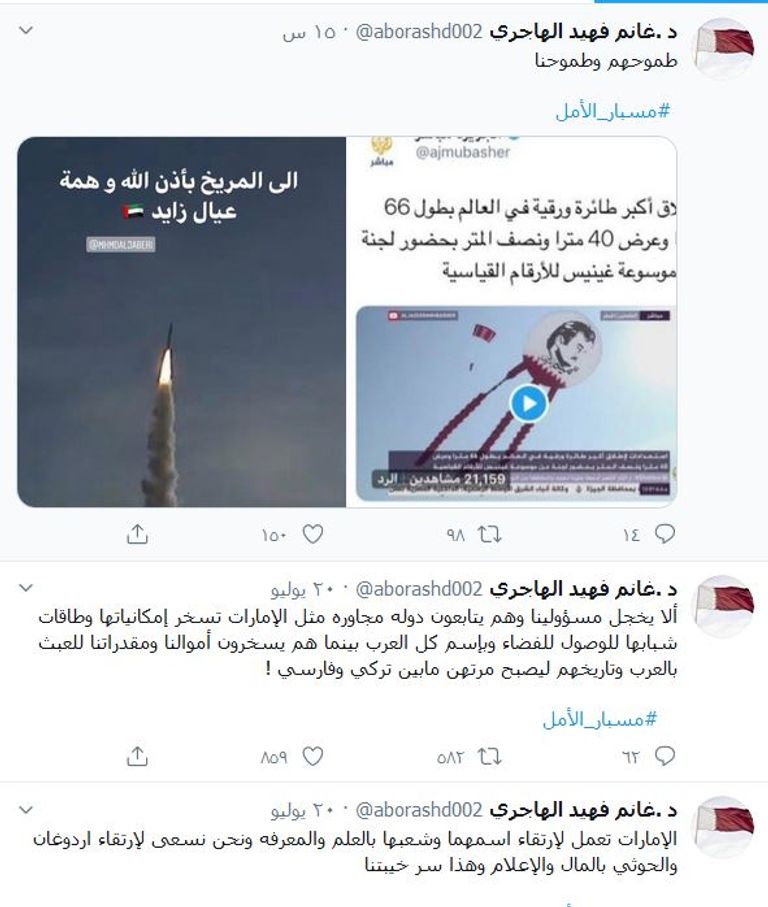Open hashtag link in the first tweet
Screen dimensions: 768x907
coord(612,110)
